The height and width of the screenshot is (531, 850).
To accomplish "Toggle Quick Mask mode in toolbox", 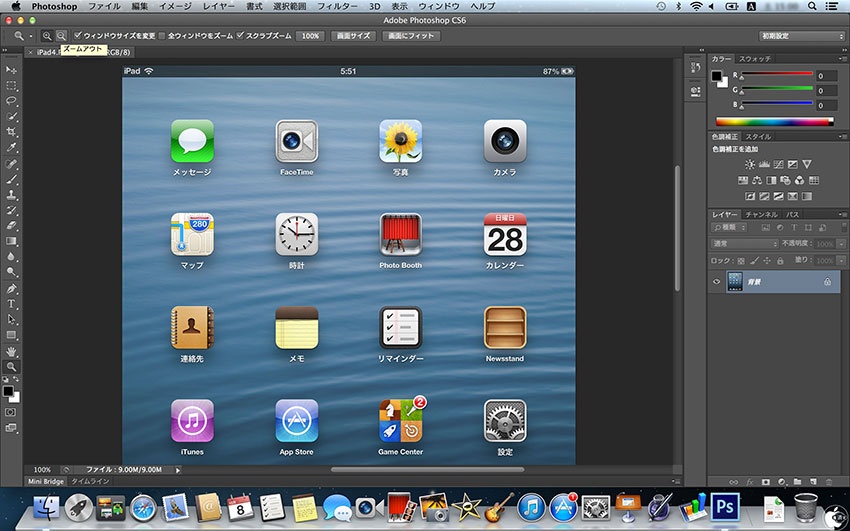I will pos(10,412).
